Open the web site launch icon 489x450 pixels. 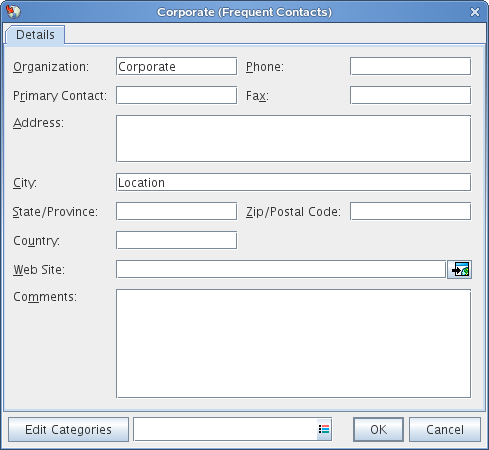coord(459,269)
